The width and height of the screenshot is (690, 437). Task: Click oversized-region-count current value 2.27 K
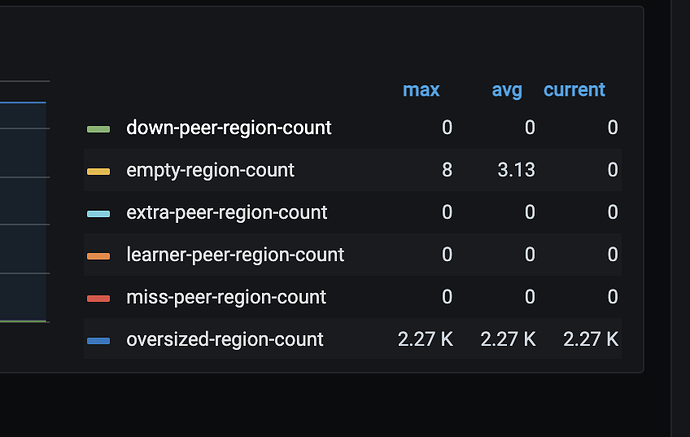coord(590,340)
